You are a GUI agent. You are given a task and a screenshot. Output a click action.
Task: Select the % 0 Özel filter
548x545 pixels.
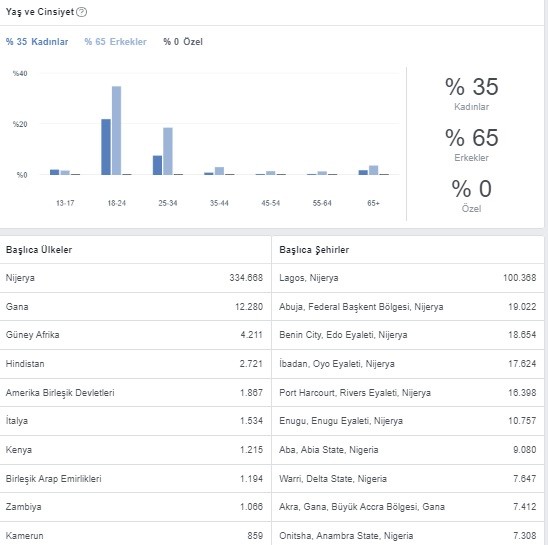(183, 42)
